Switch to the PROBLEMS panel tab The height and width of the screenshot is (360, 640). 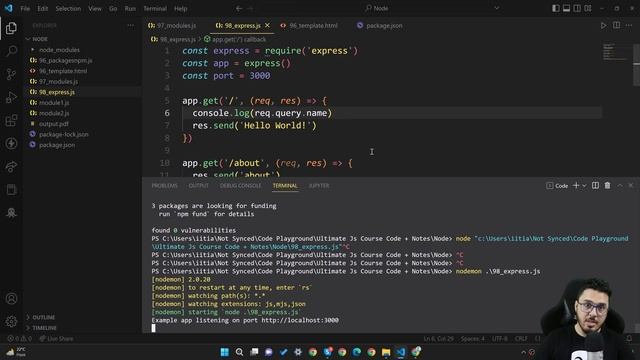(164, 185)
